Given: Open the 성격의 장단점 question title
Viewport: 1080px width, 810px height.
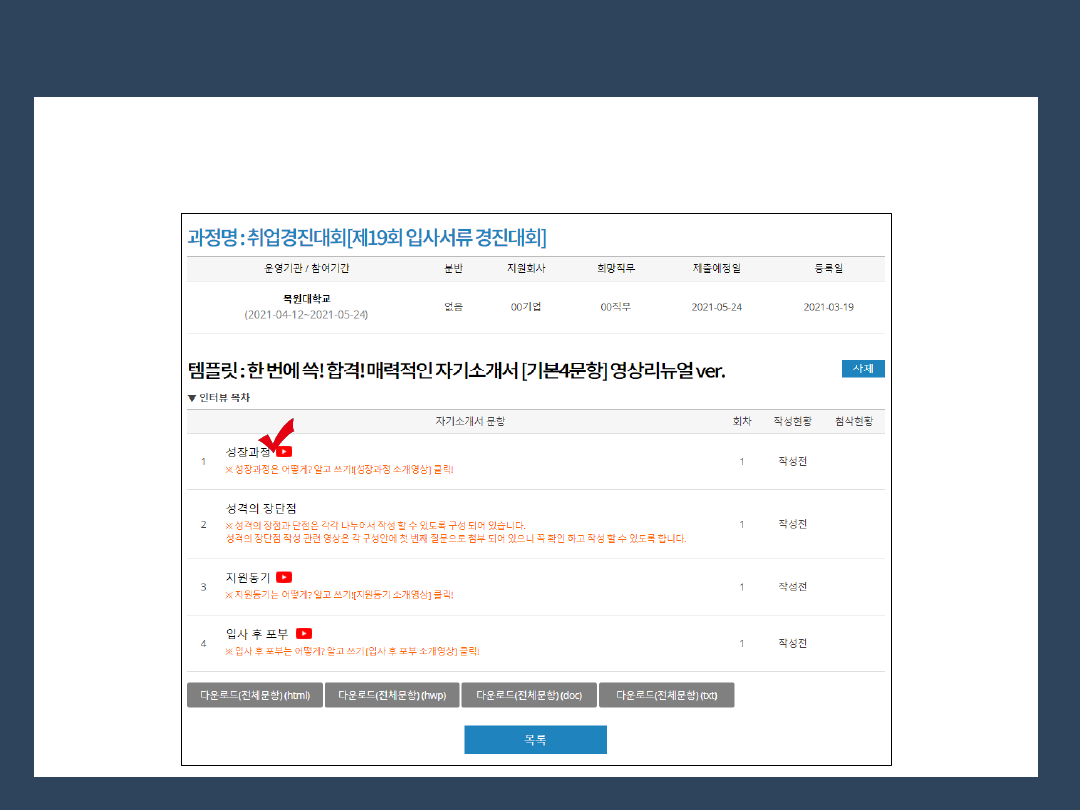Looking at the screenshot, I should point(261,508).
